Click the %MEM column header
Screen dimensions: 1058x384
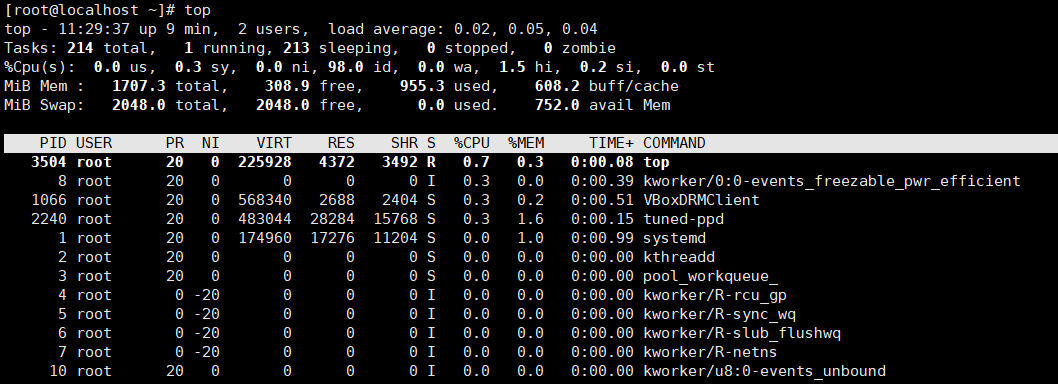pos(526,143)
